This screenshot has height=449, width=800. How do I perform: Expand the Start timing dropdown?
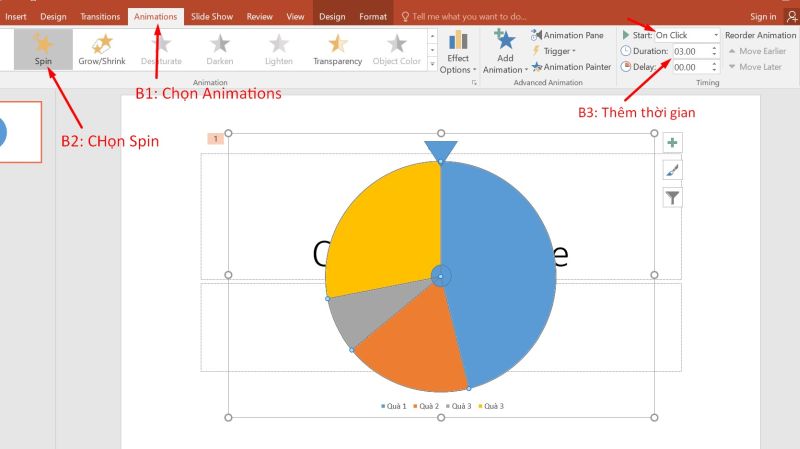coord(715,35)
